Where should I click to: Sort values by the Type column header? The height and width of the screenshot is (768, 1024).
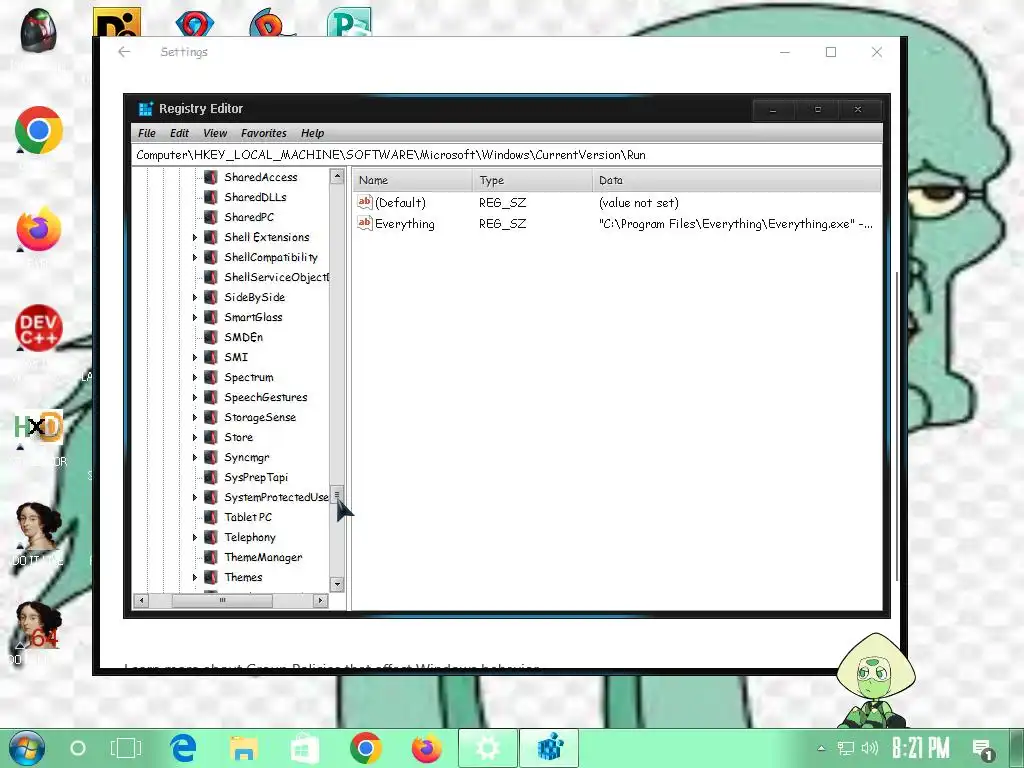tap(532, 180)
